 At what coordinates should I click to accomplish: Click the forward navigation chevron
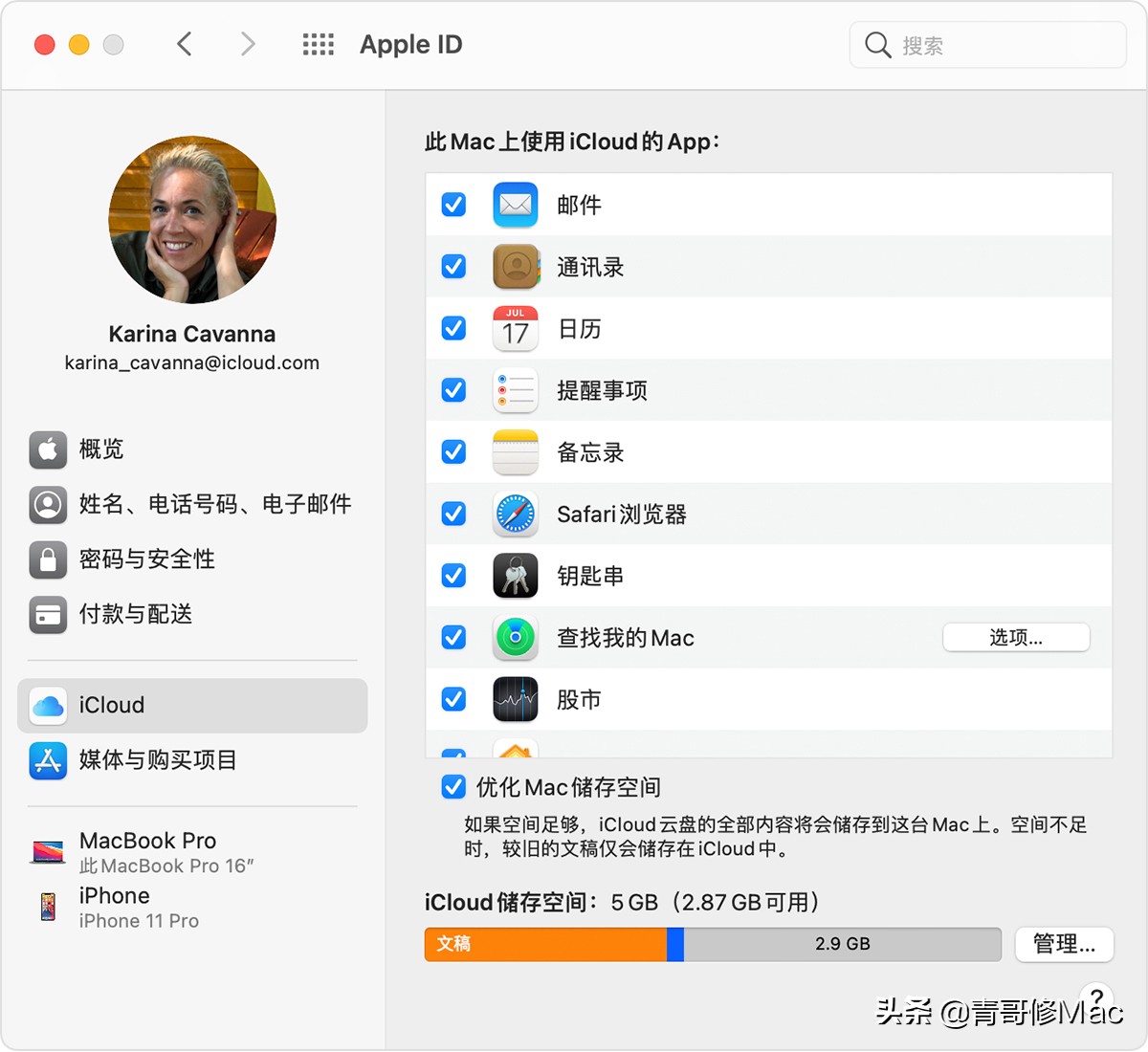(x=248, y=43)
